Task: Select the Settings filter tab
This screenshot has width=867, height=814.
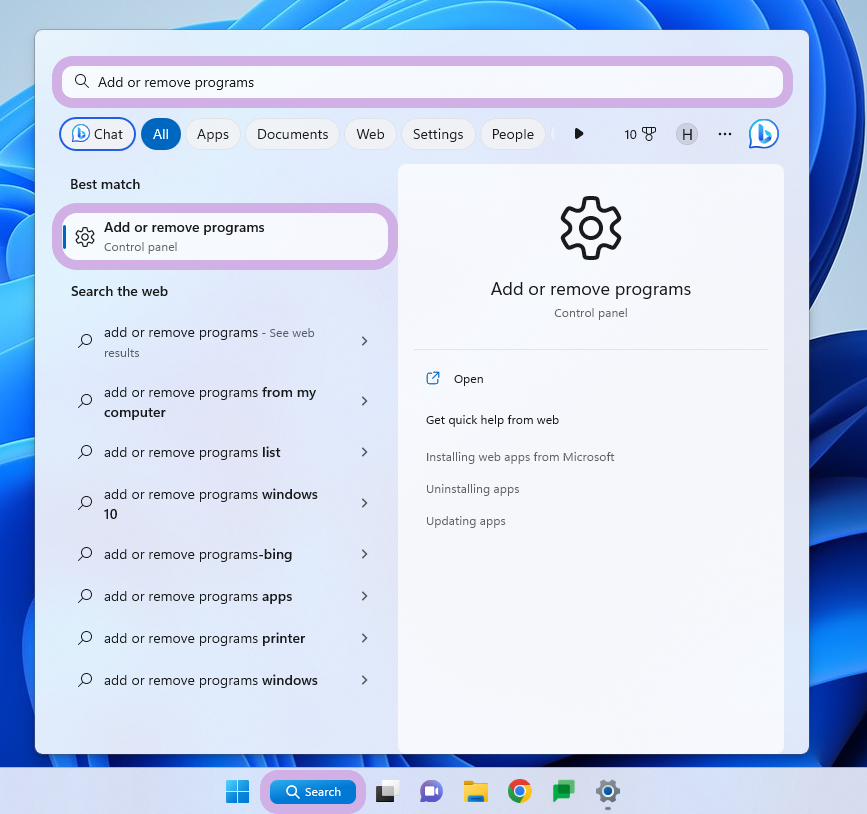Action: click(438, 134)
